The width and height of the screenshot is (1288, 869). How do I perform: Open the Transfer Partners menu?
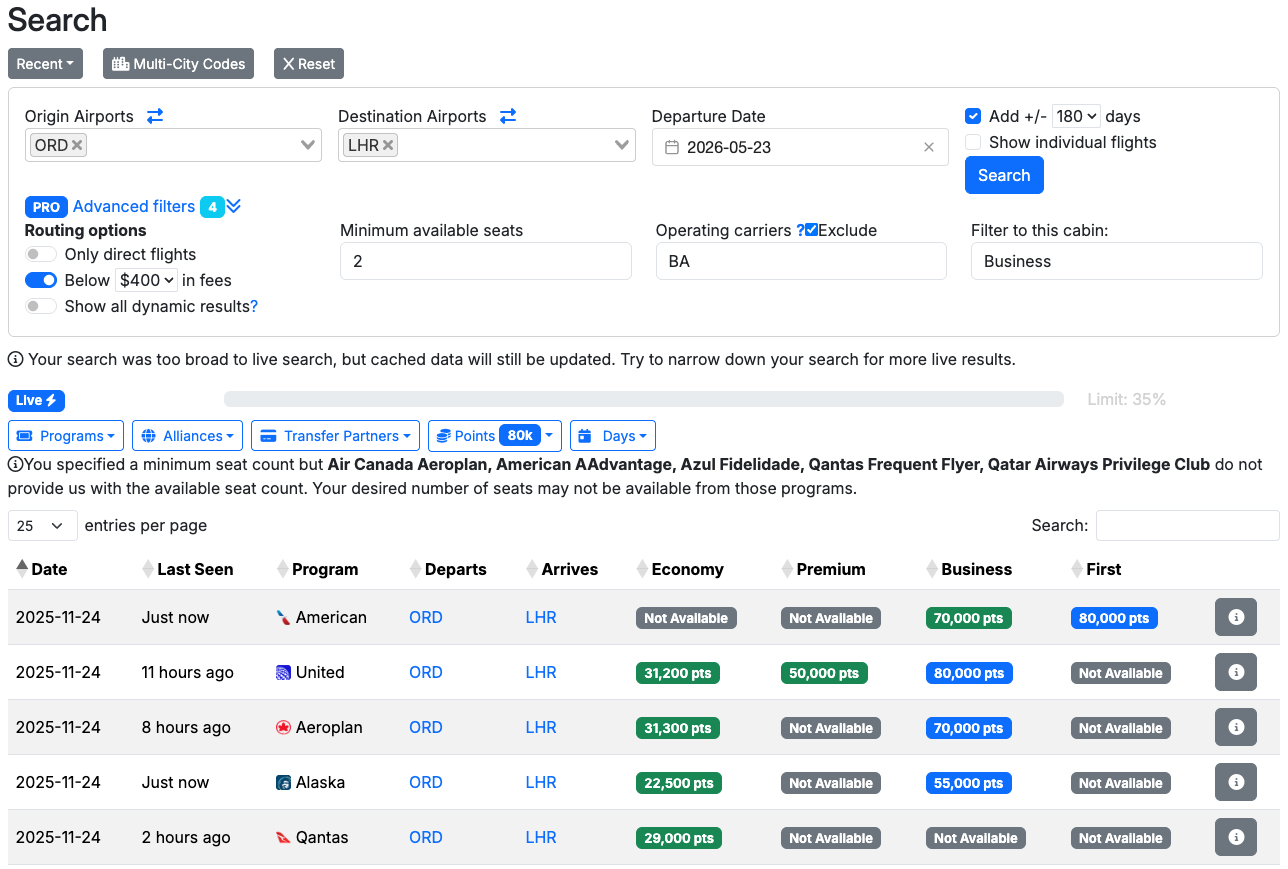pyautogui.click(x=334, y=435)
